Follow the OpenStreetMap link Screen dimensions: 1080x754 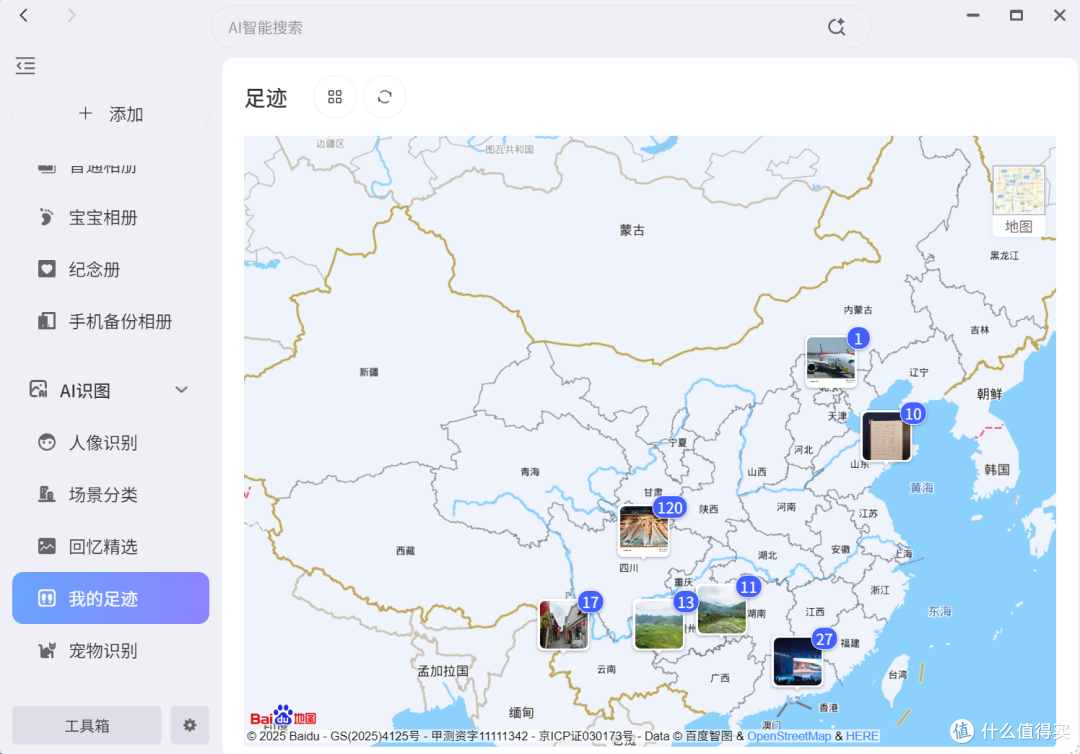click(789, 736)
